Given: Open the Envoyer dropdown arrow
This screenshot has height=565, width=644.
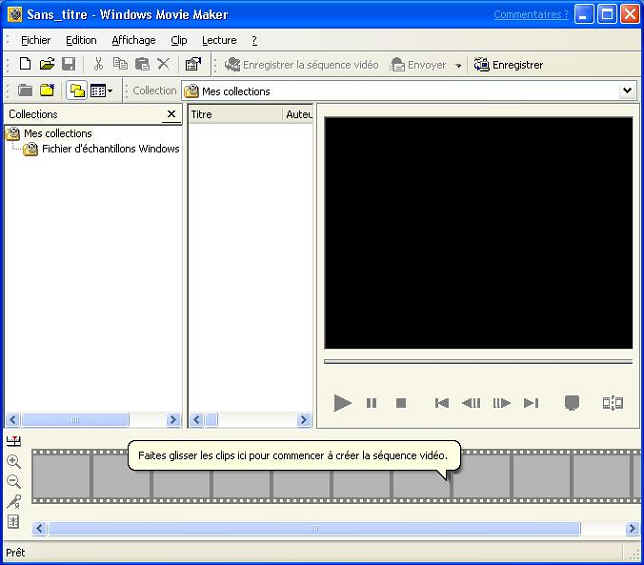Looking at the screenshot, I should click(x=458, y=65).
